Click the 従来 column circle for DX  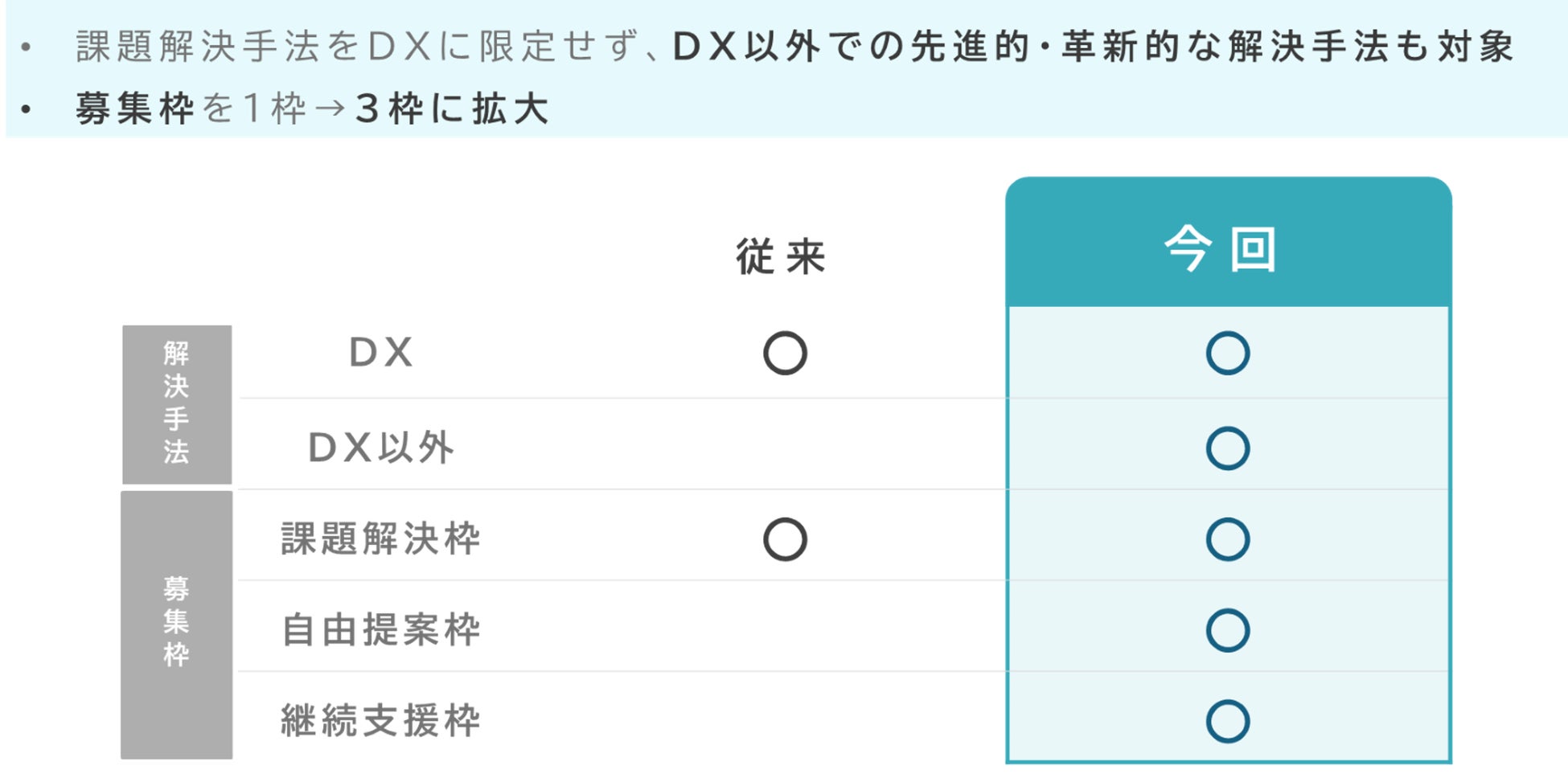pos(785,354)
